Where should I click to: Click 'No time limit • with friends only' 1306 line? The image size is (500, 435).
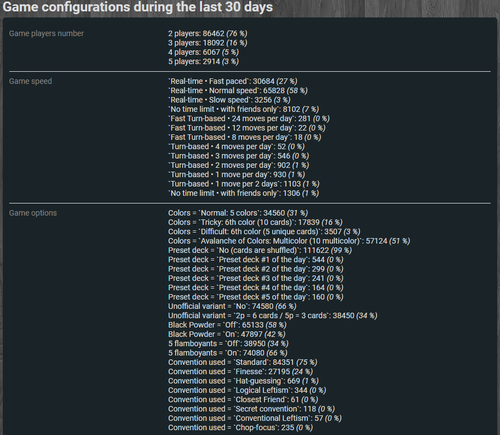[244, 193]
